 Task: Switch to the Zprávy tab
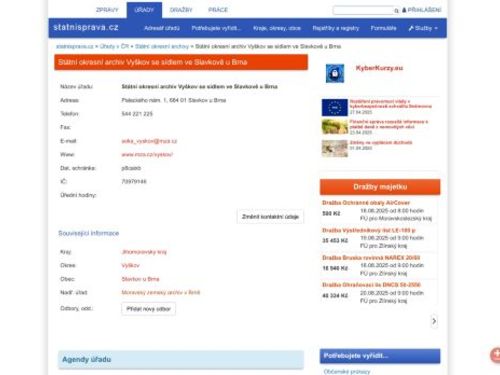tap(107, 10)
